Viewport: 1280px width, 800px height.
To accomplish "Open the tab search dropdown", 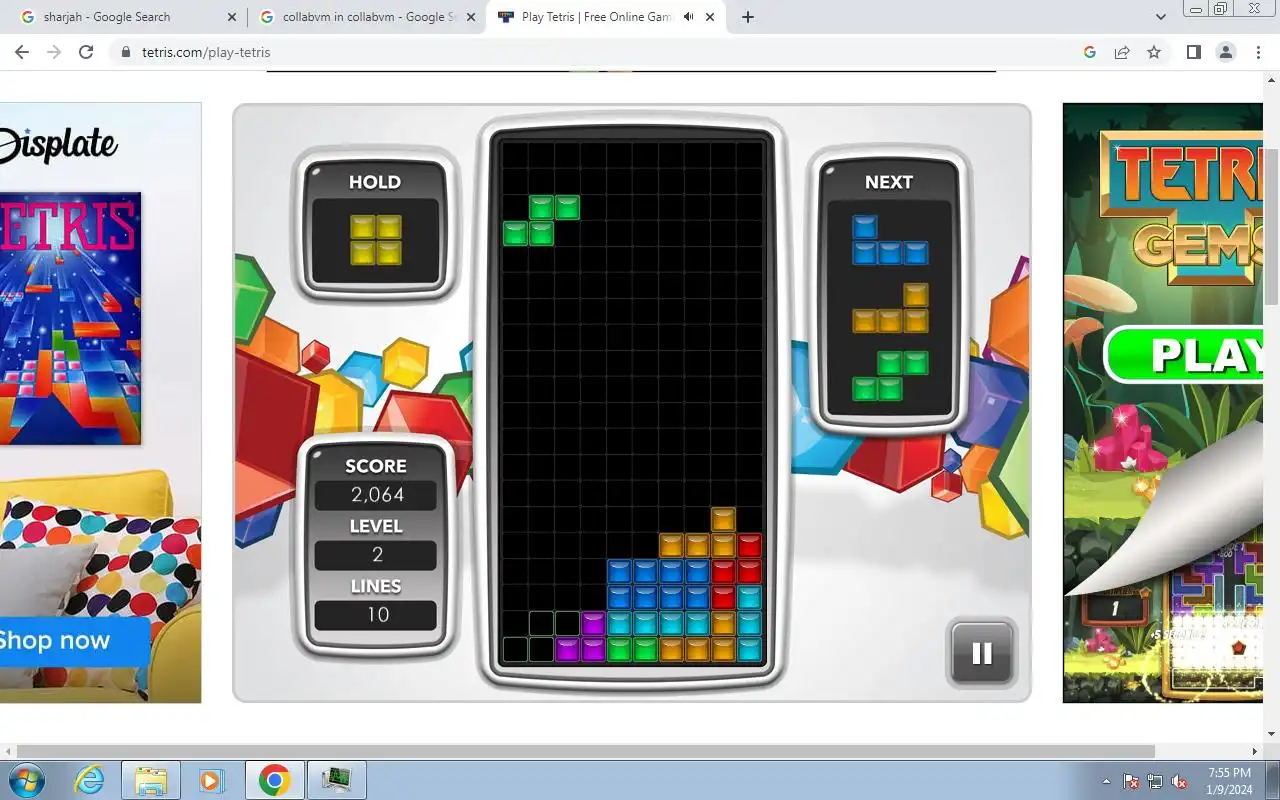I will click(1160, 17).
